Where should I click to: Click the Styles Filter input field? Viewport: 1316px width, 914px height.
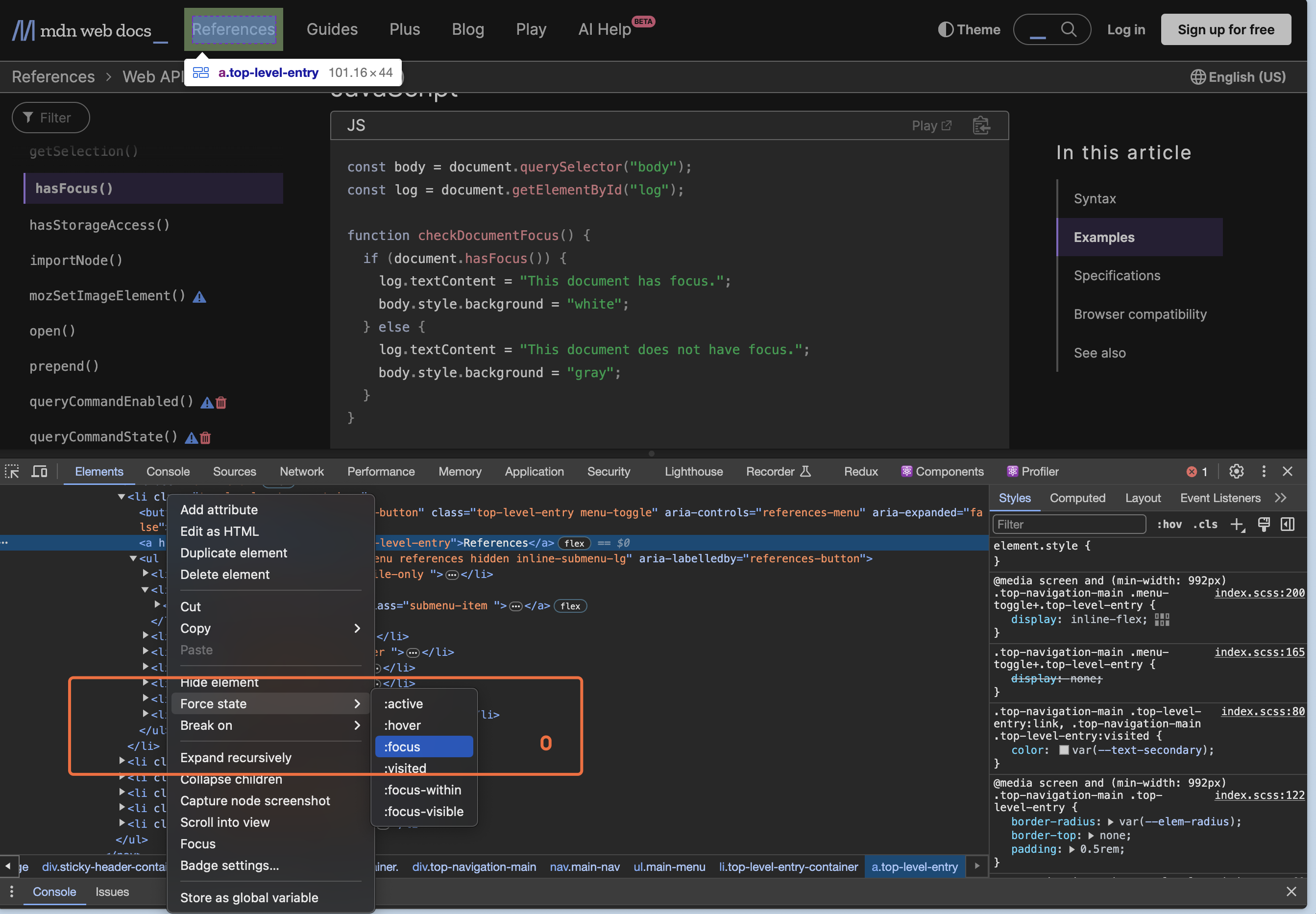[1069, 525]
